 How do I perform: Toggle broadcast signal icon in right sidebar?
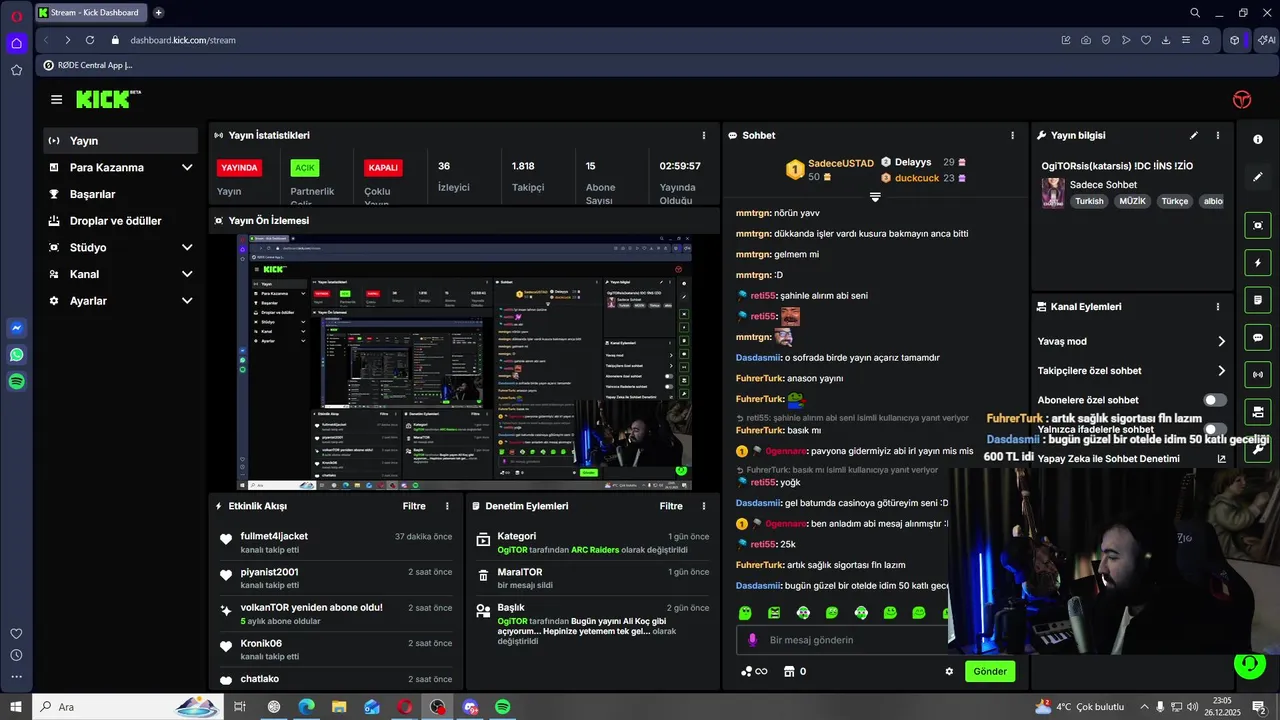point(1258,375)
